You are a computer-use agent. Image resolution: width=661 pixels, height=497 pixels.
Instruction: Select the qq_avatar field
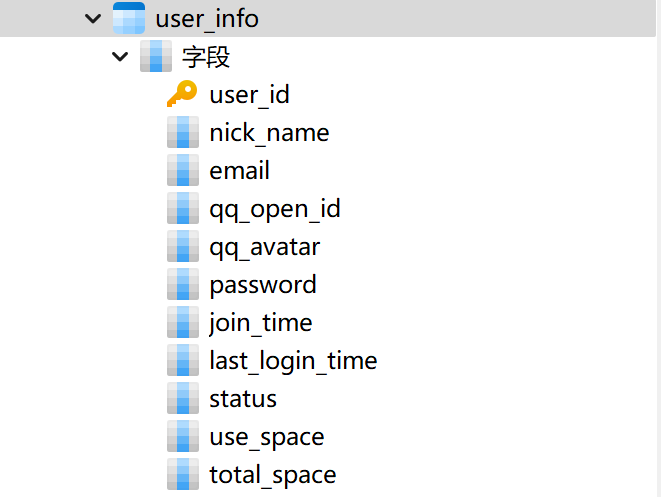[x=265, y=248]
